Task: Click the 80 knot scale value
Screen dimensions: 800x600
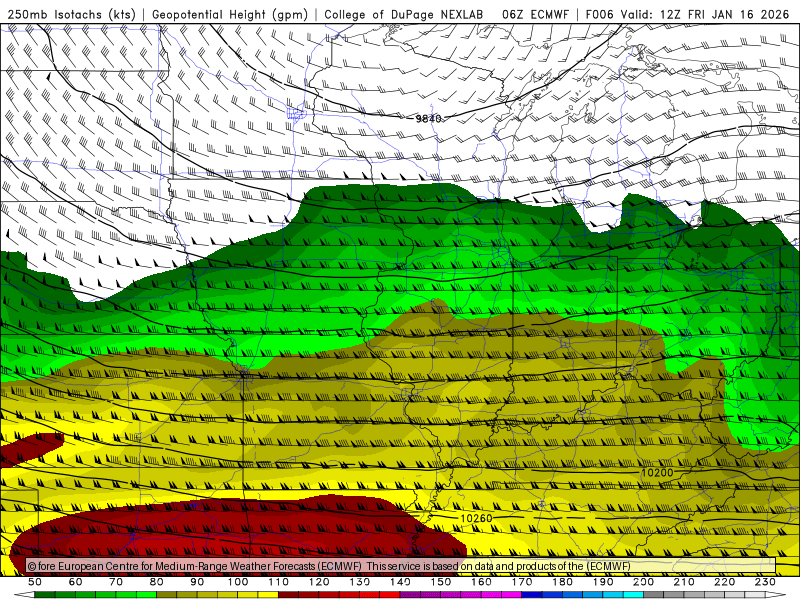Action: [x=157, y=582]
